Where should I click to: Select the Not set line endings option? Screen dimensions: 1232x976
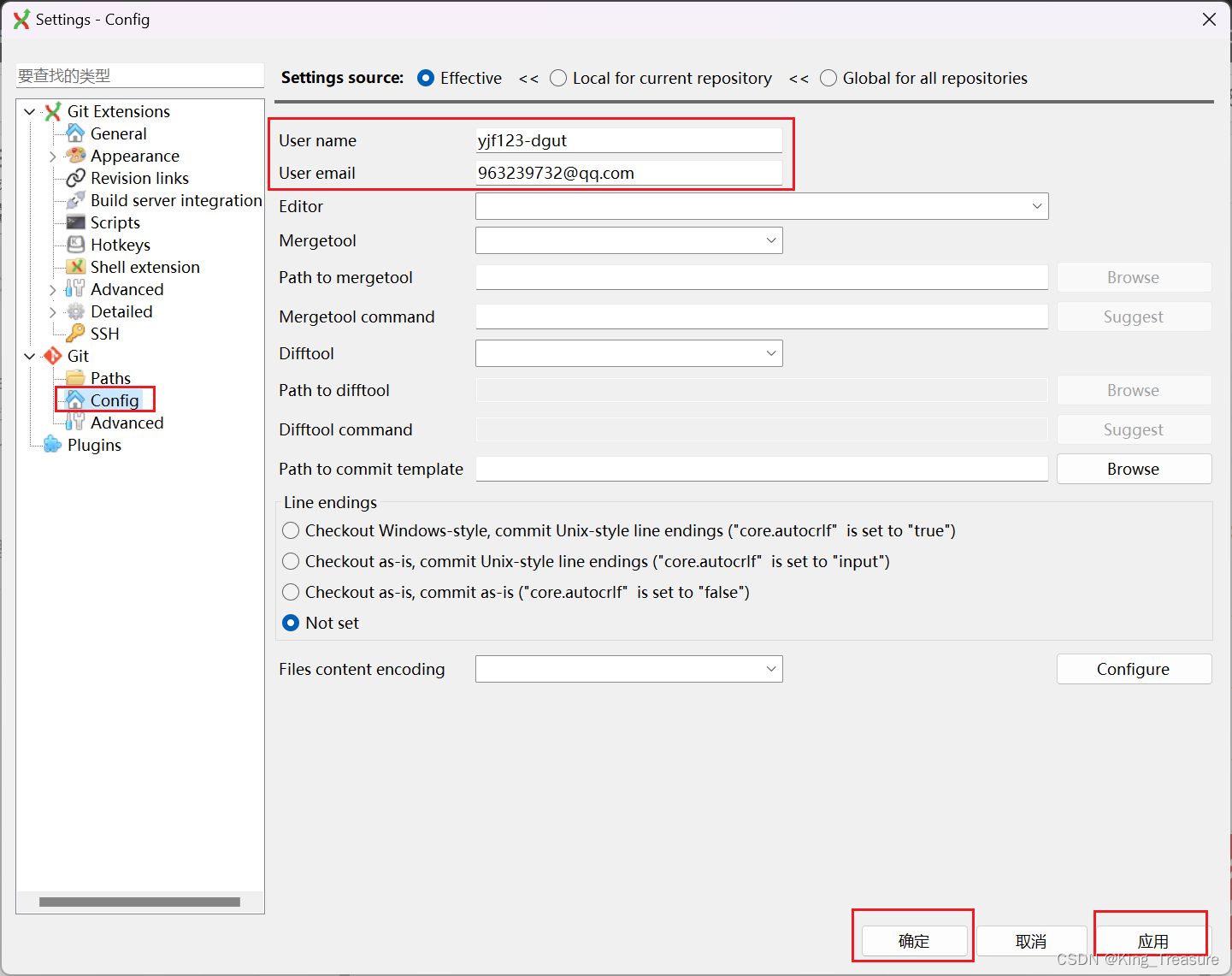tap(291, 623)
